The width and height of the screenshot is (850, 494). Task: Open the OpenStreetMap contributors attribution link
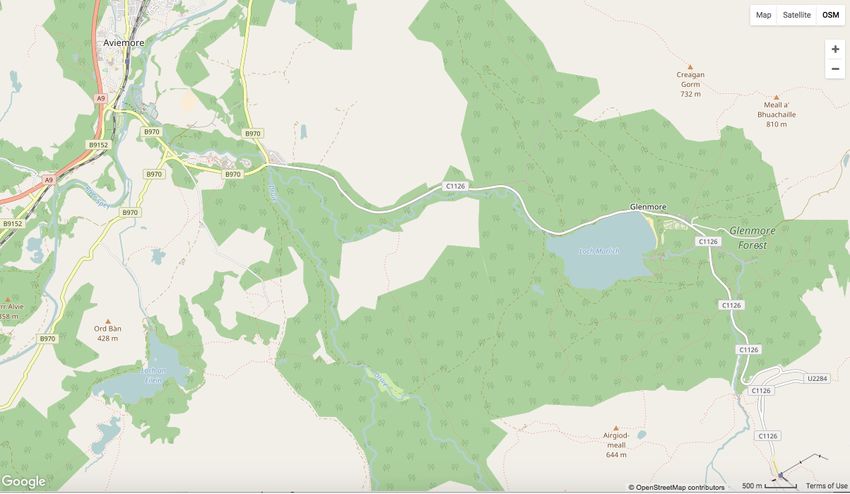[677, 487]
